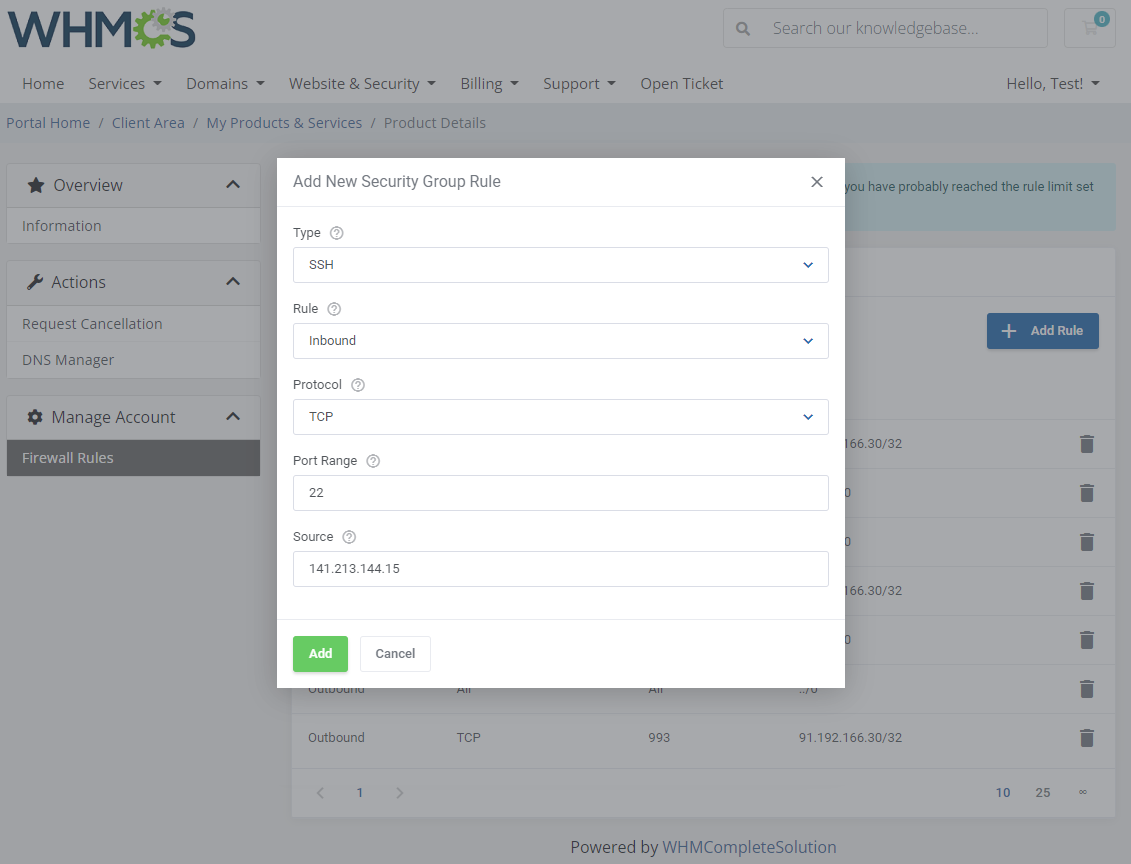1131x864 pixels.
Task: Open My Products & Services breadcrumb link
Action: tap(284, 122)
